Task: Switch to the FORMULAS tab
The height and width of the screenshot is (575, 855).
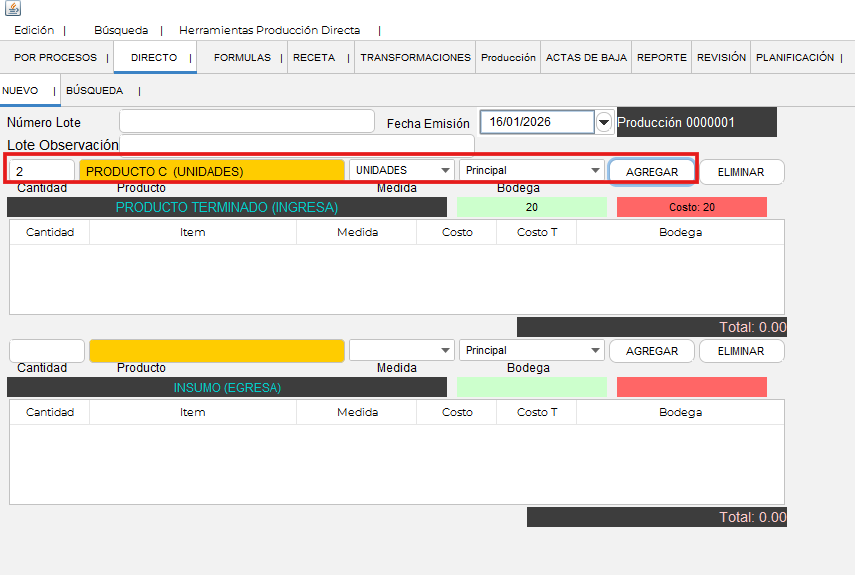Action: [x=242, y=58]
